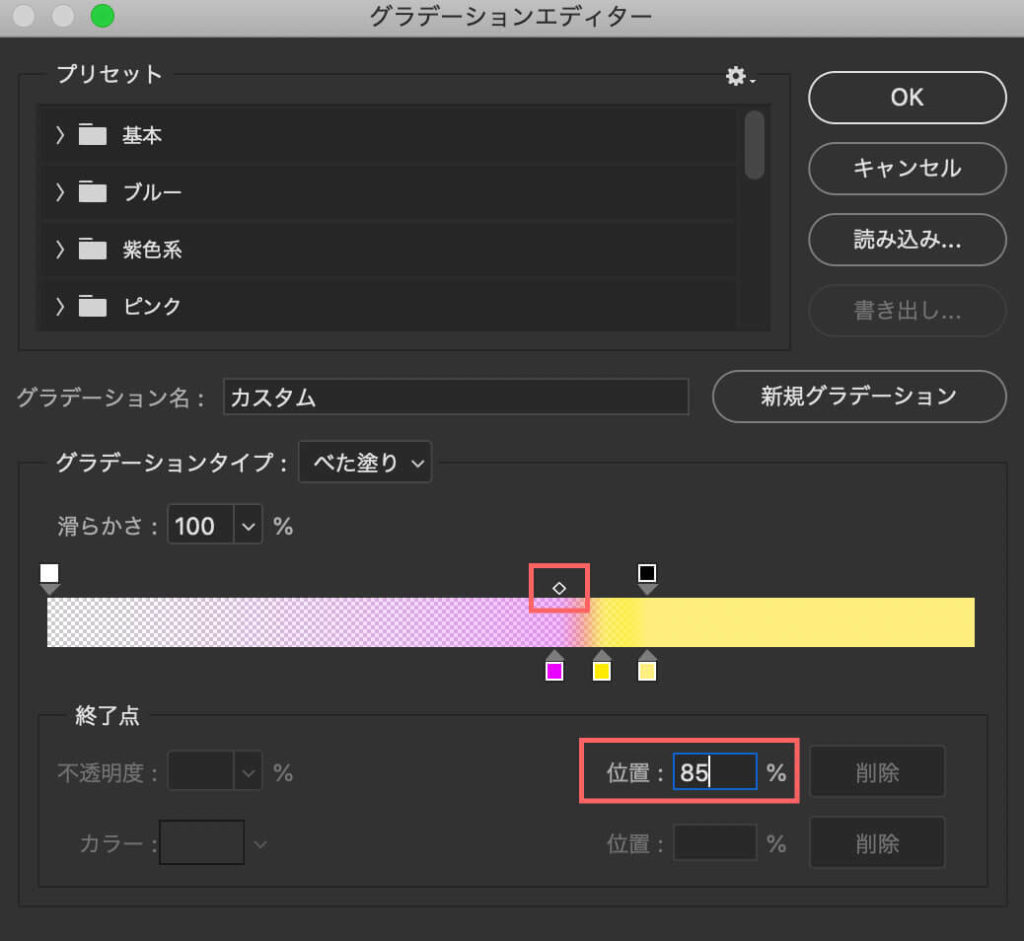
Task: Select the 基本 folder icon
Action: 93,135
